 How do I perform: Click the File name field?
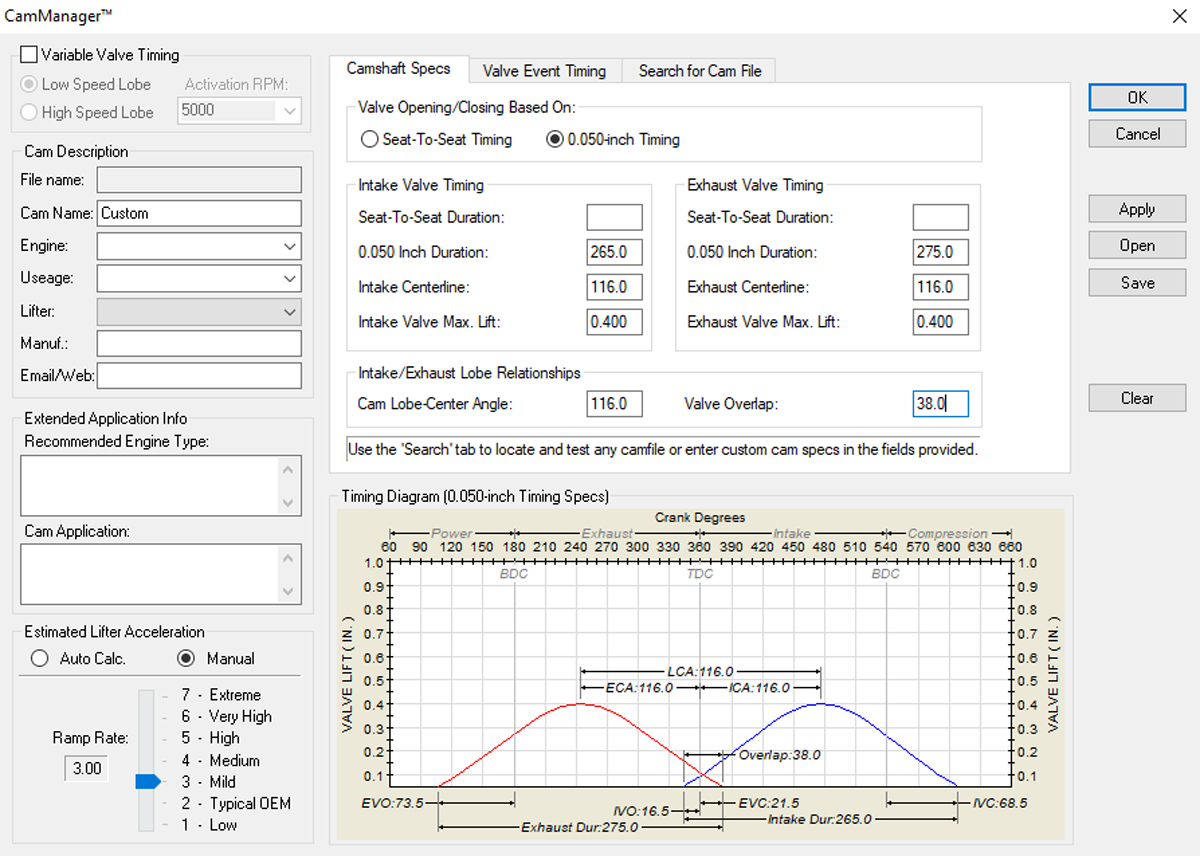click(x=199, y=180)
